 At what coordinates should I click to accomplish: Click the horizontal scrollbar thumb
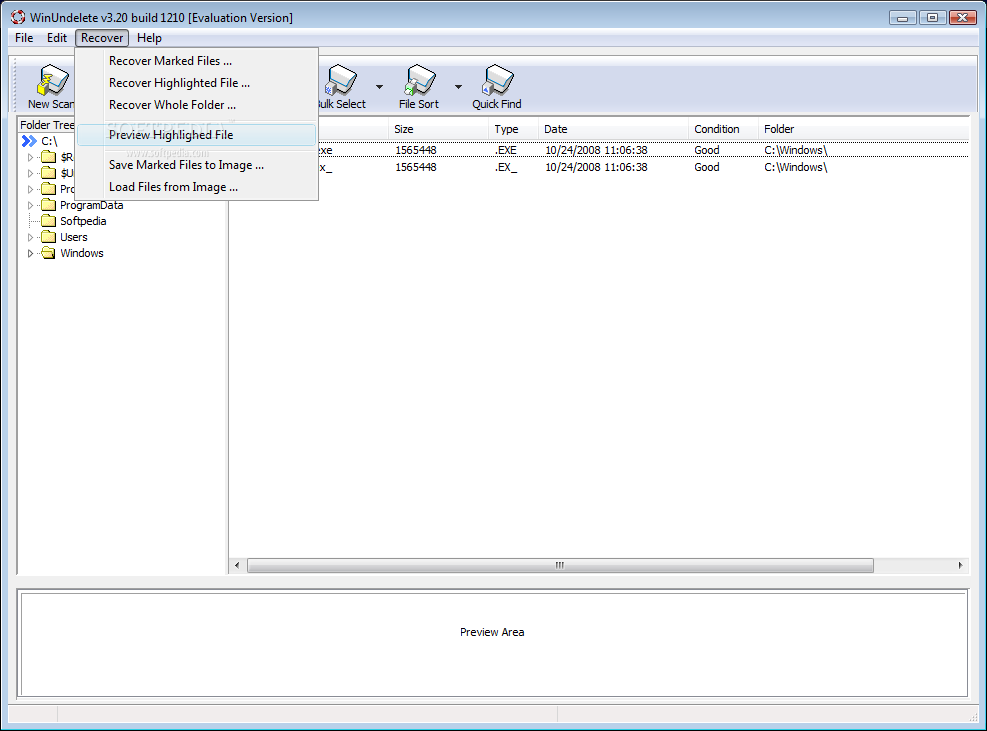(560, 565)
